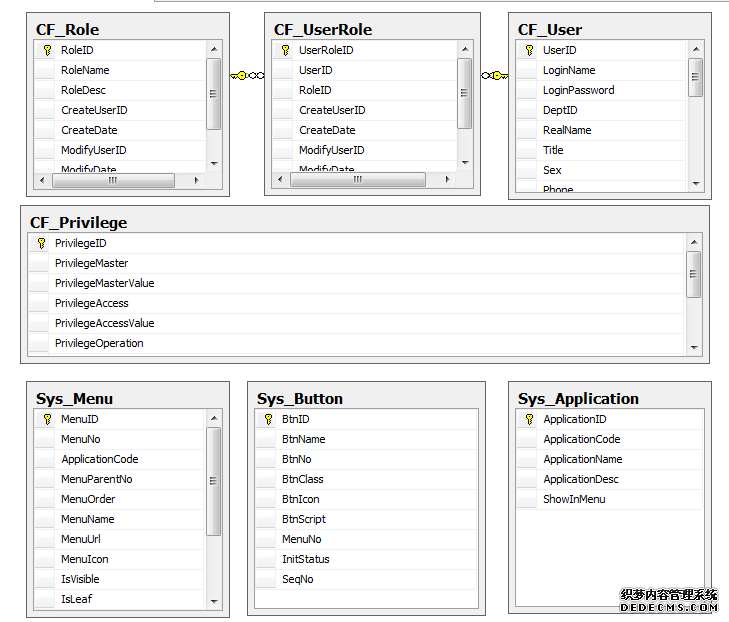Click the ApplicationID key icon
The height and width of the screenshot is (622, 729).
point(529,419)
